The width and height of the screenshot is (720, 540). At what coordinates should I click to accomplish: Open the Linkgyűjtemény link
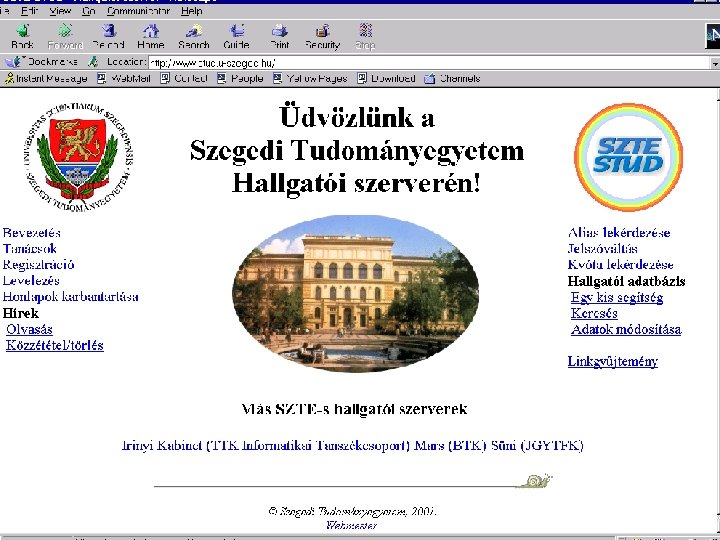click(x=613, y=362)
